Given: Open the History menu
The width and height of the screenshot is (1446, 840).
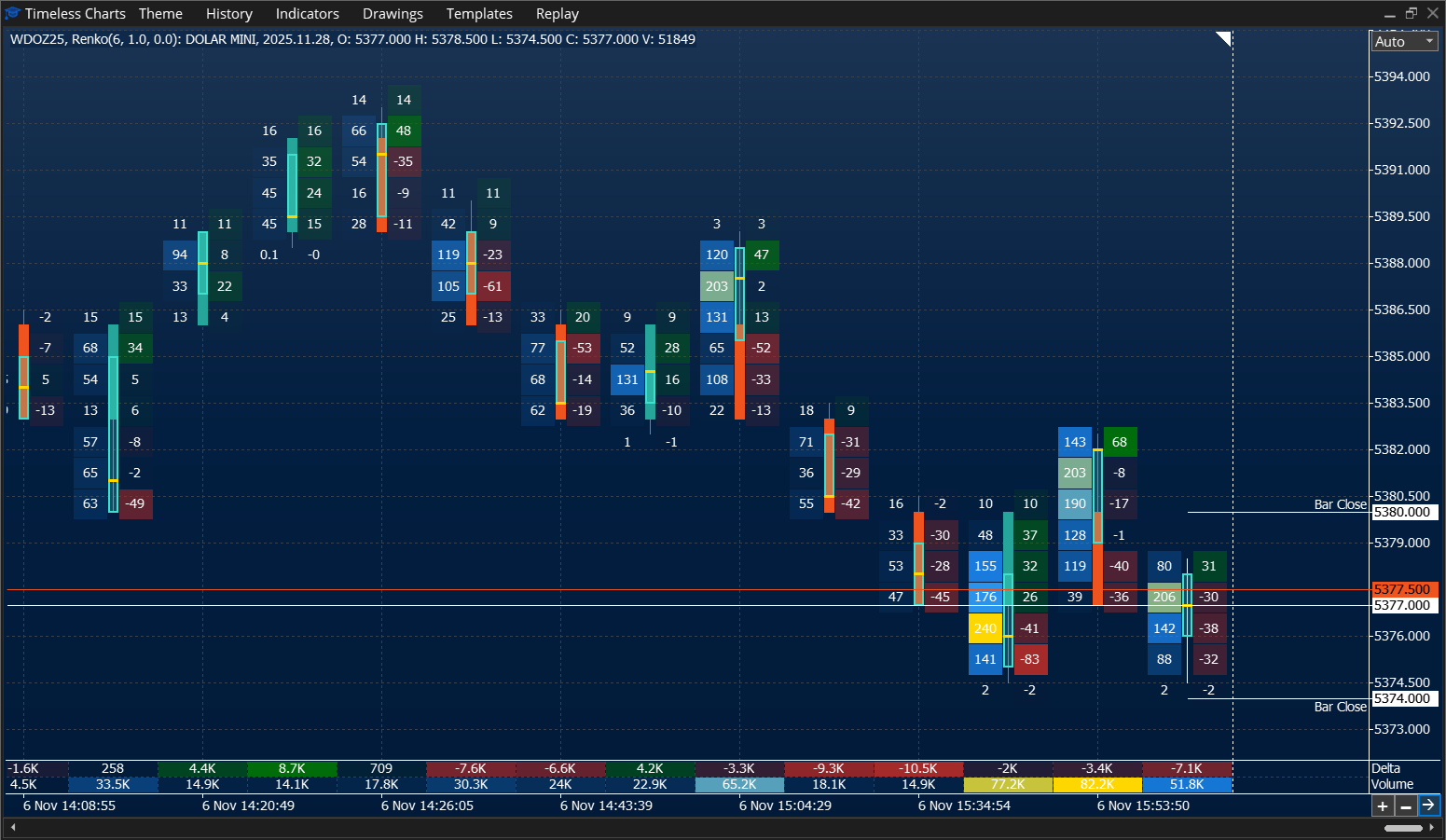Looking at the screenshot, I should pyautogui.click(x=228, y=13).
